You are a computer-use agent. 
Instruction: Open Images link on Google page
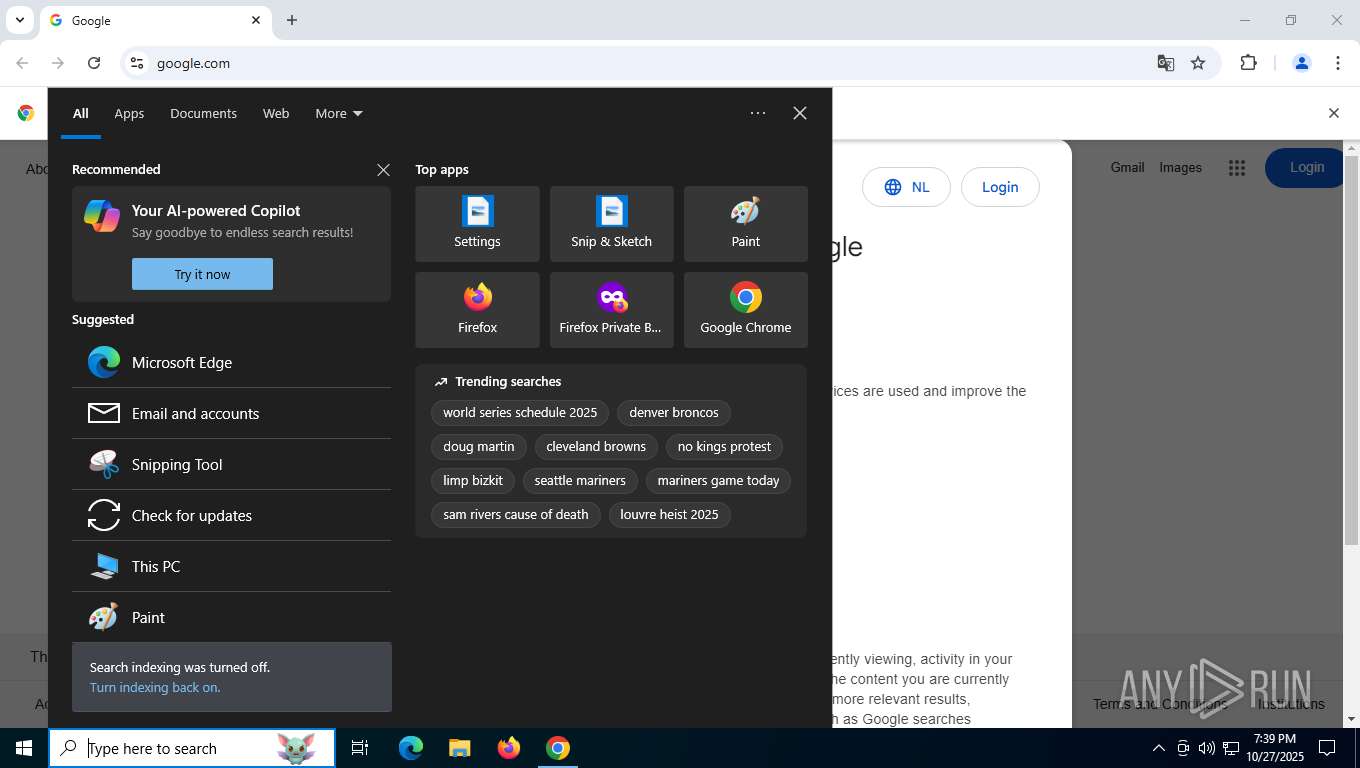click(1180, 167)
